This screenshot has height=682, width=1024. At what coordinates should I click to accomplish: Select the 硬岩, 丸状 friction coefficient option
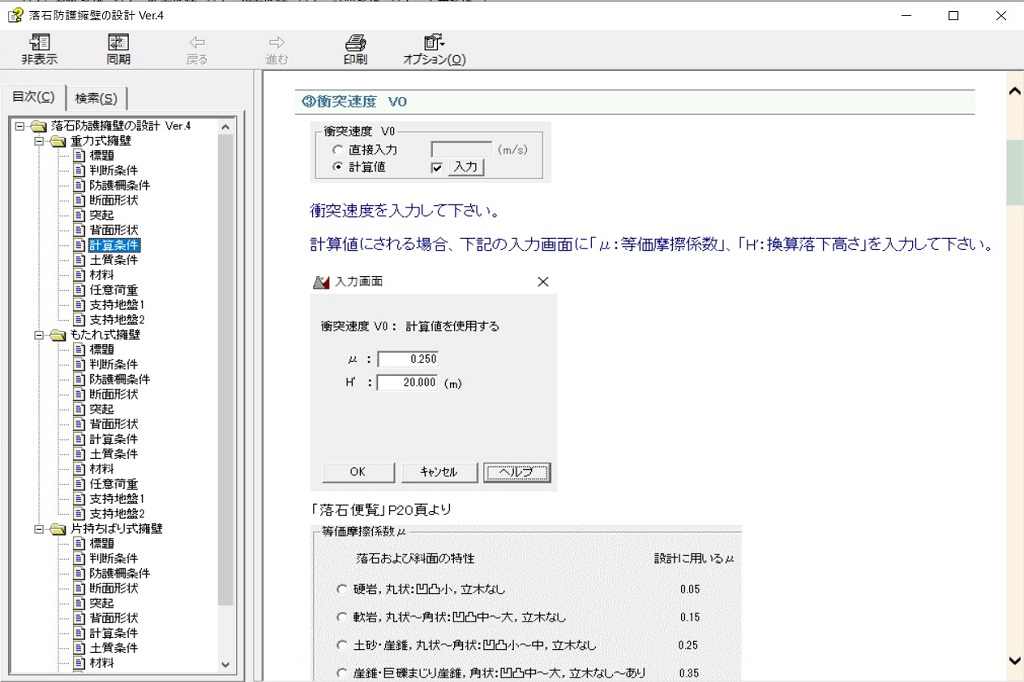pos(343,589)
